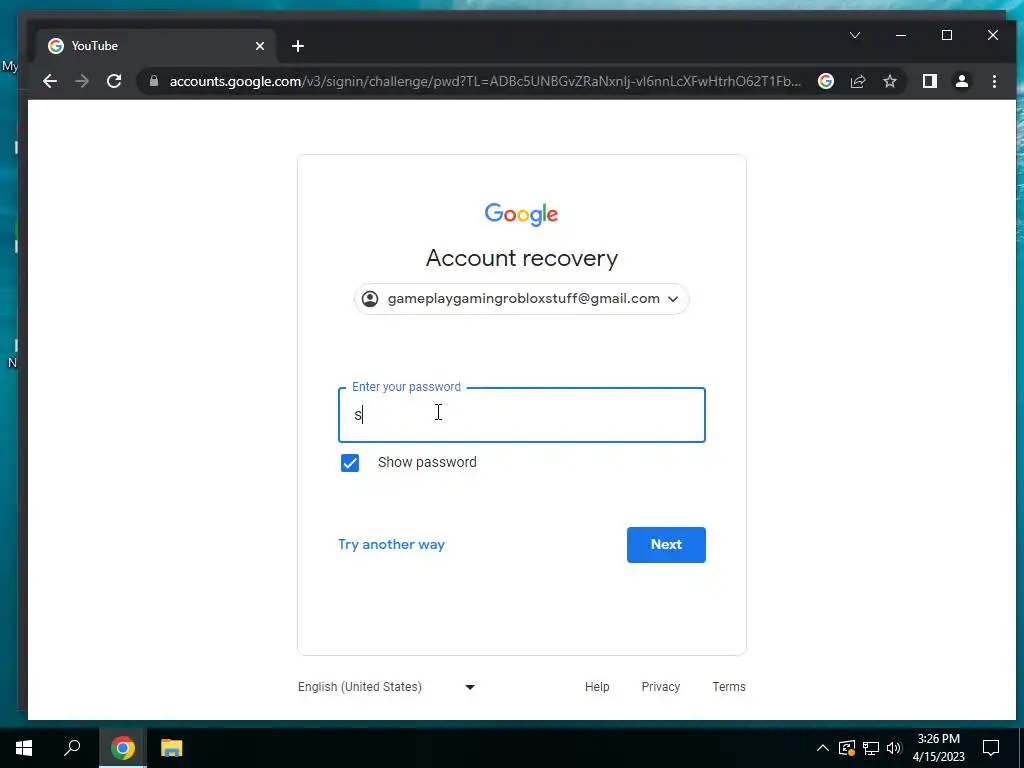Click the Google logo
This screenshot has height=768, width=1024.
coord(521,214)
